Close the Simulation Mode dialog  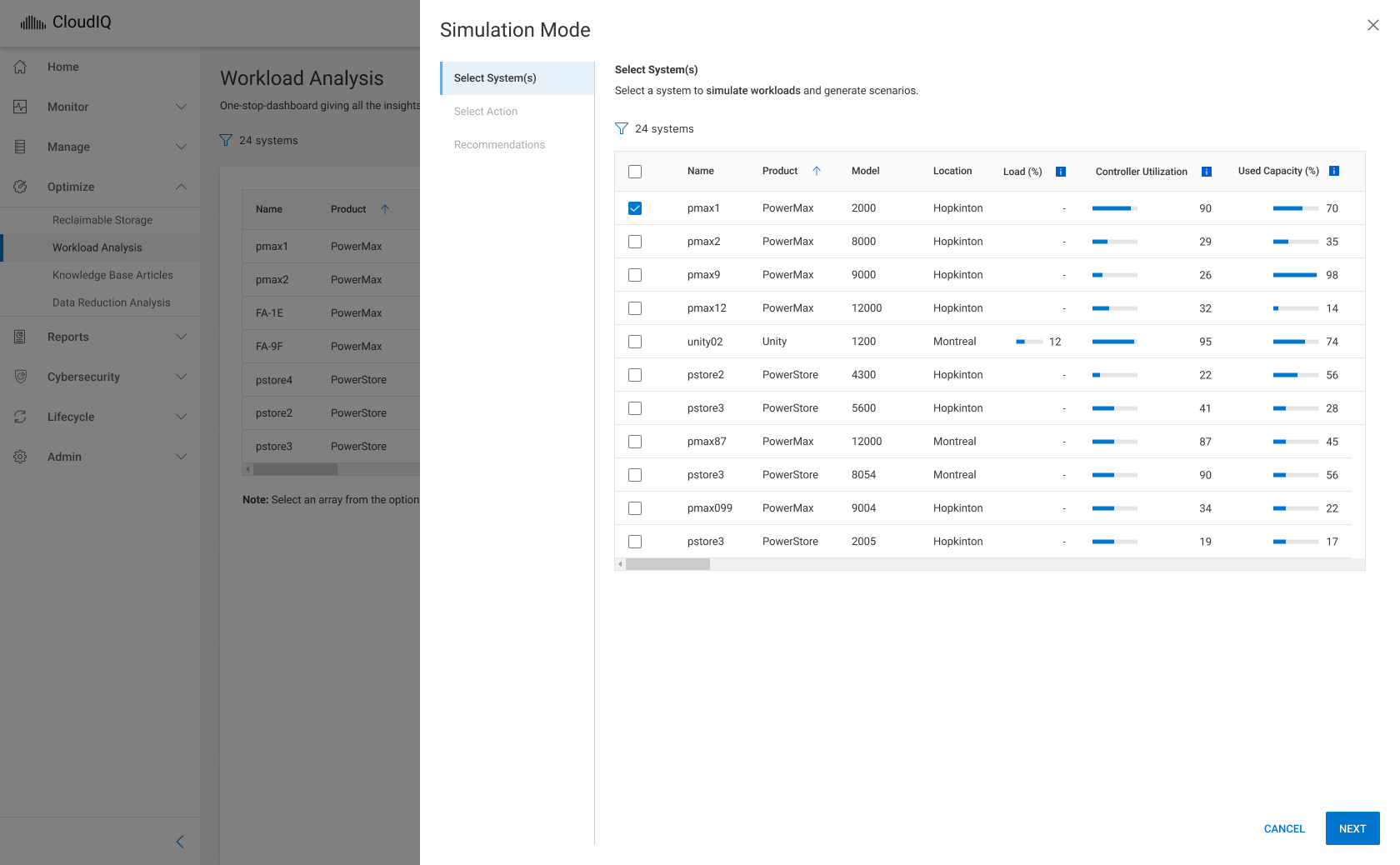pyautogui.click(x=1373, y=25)
